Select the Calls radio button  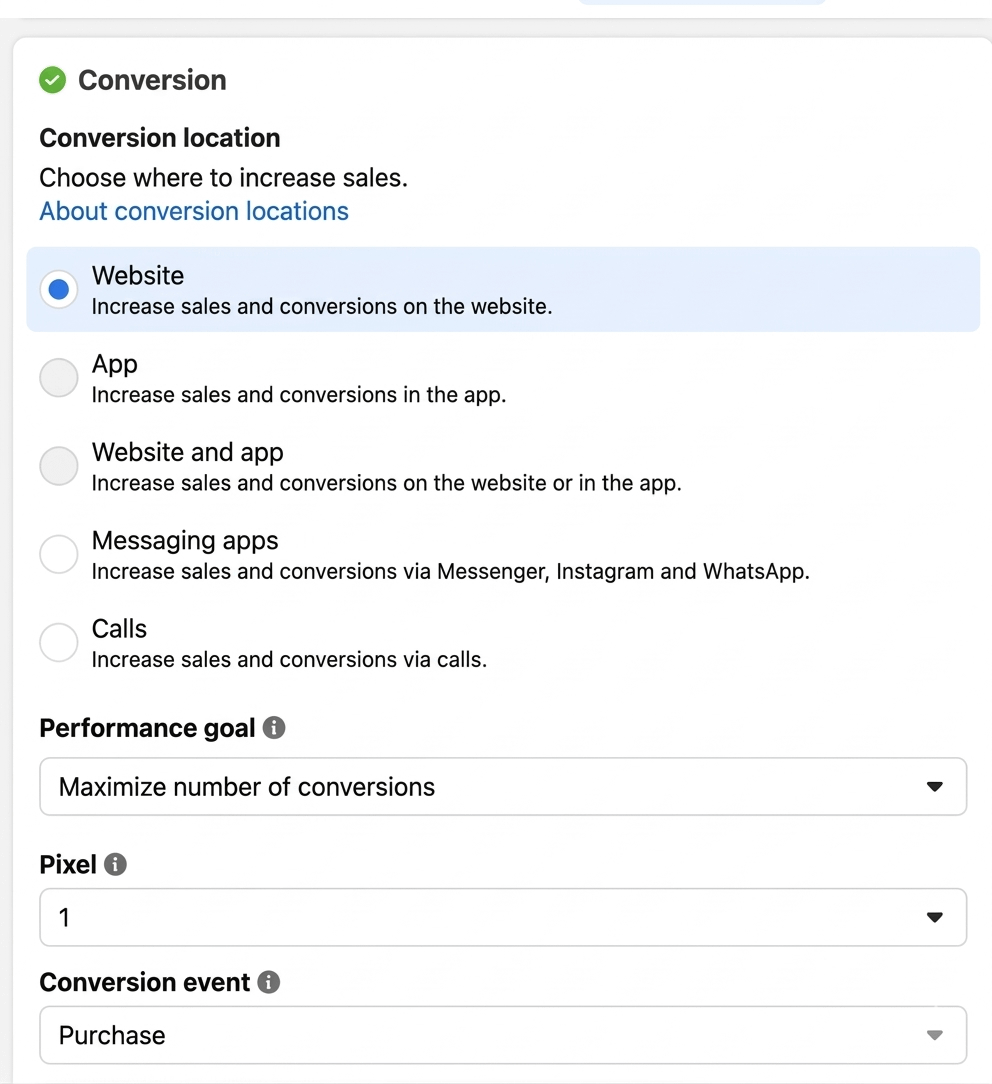tap(59, 642)
